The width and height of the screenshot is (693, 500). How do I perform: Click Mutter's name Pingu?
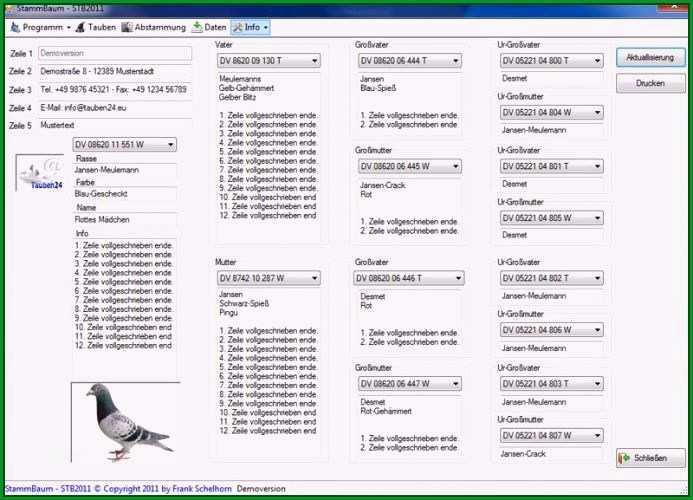[228, 312]
